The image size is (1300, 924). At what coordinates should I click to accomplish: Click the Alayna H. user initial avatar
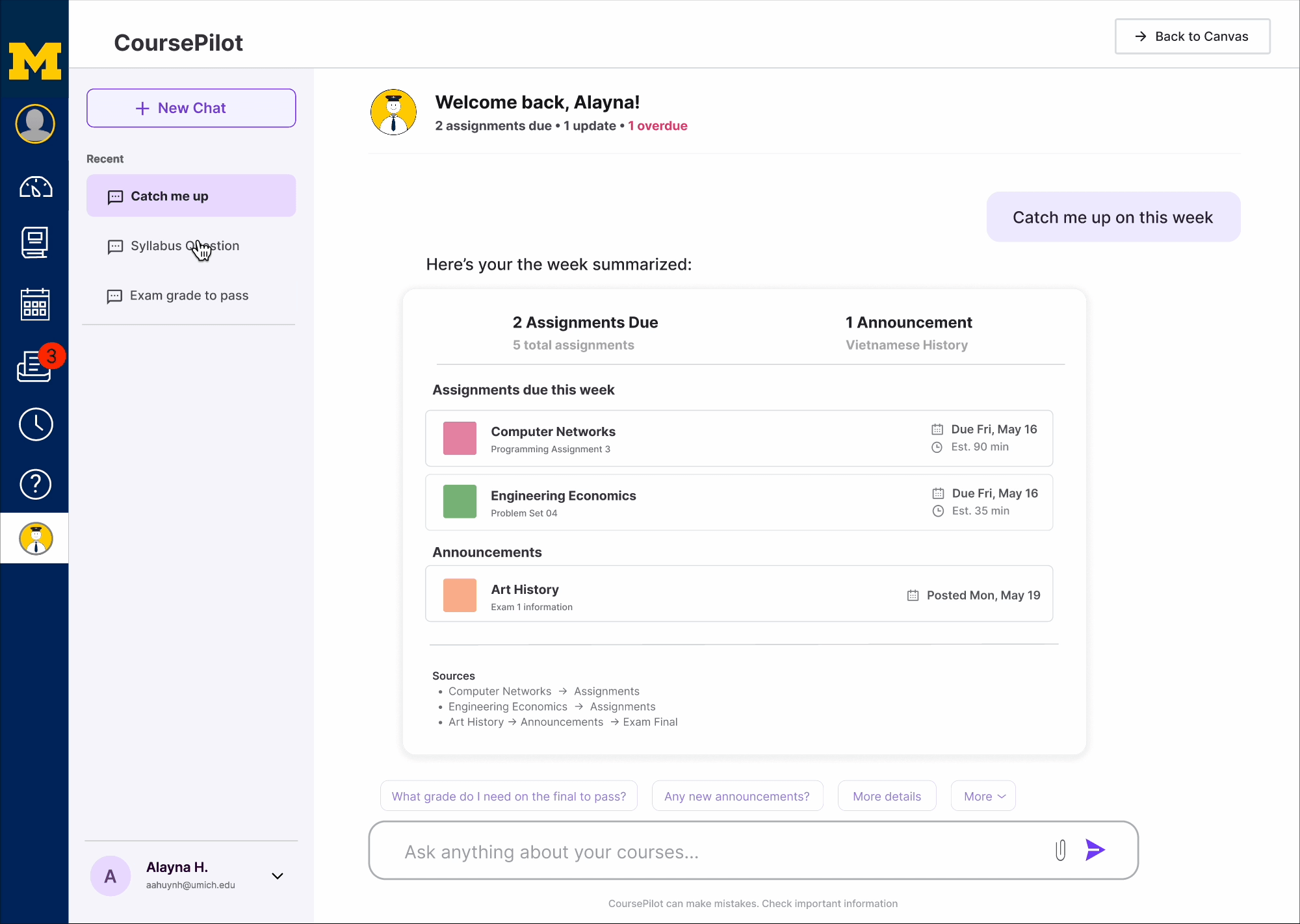[110, 876]
